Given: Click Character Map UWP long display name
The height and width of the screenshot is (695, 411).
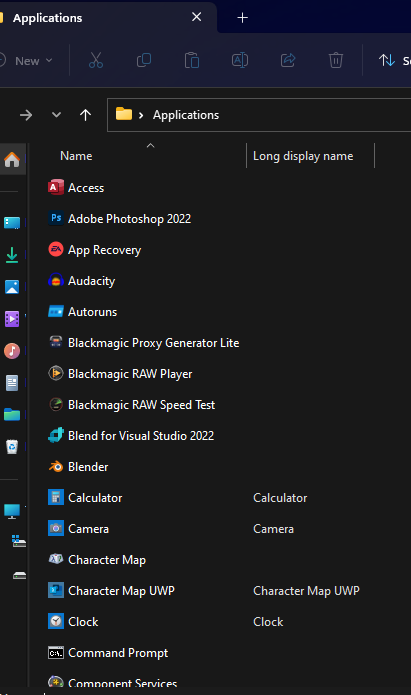Looking at the screenshot, I should pos(306,591).
